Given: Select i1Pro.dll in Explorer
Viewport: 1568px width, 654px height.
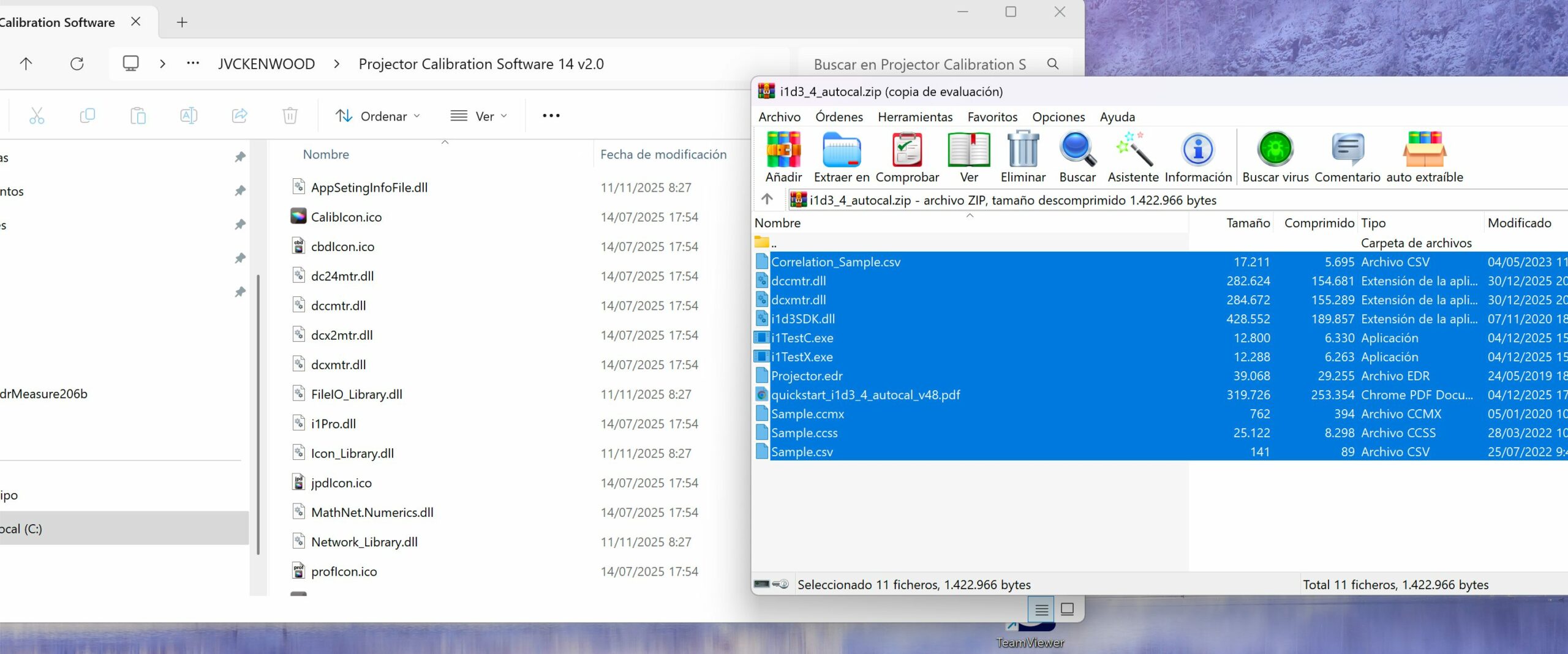Looking at the screenshot, I should pos(333,424).
